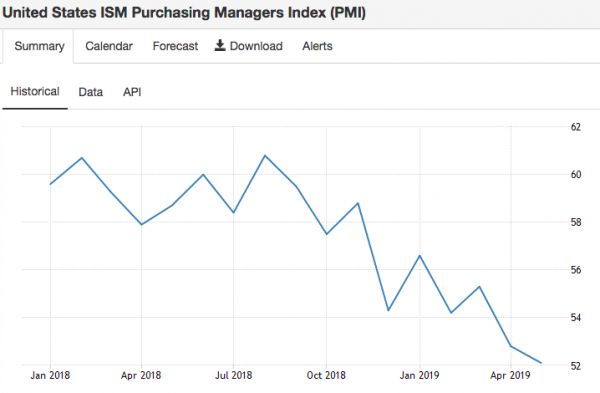The width and height of the screenshot is (600, 393).
Task: Click the 60 y-axis value
Action: (576, 174)
